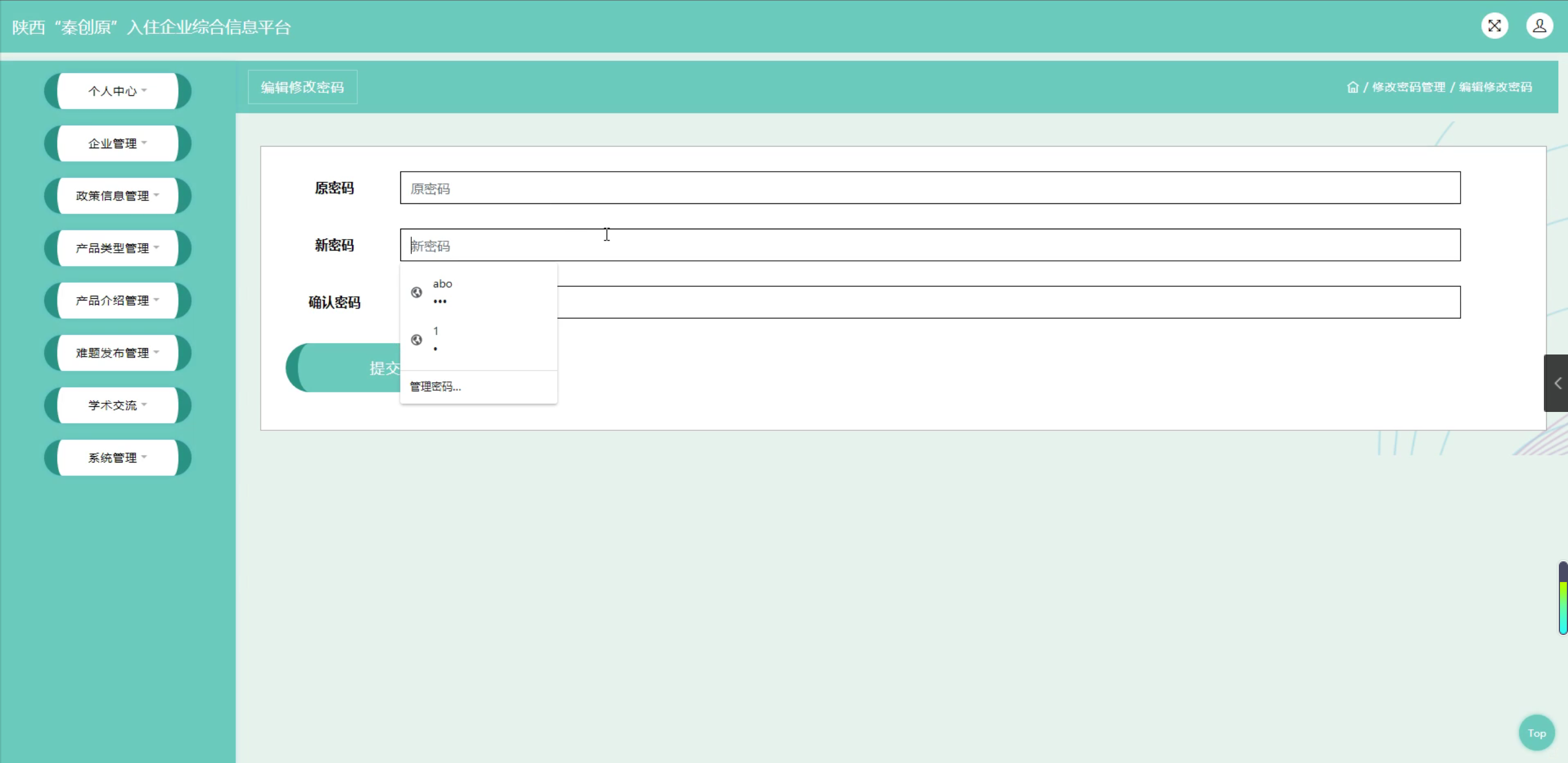Click globe icon beside credential 1
Image resolution: width=1568 pixels, height=763 pixels.
[x=416, y=340]
